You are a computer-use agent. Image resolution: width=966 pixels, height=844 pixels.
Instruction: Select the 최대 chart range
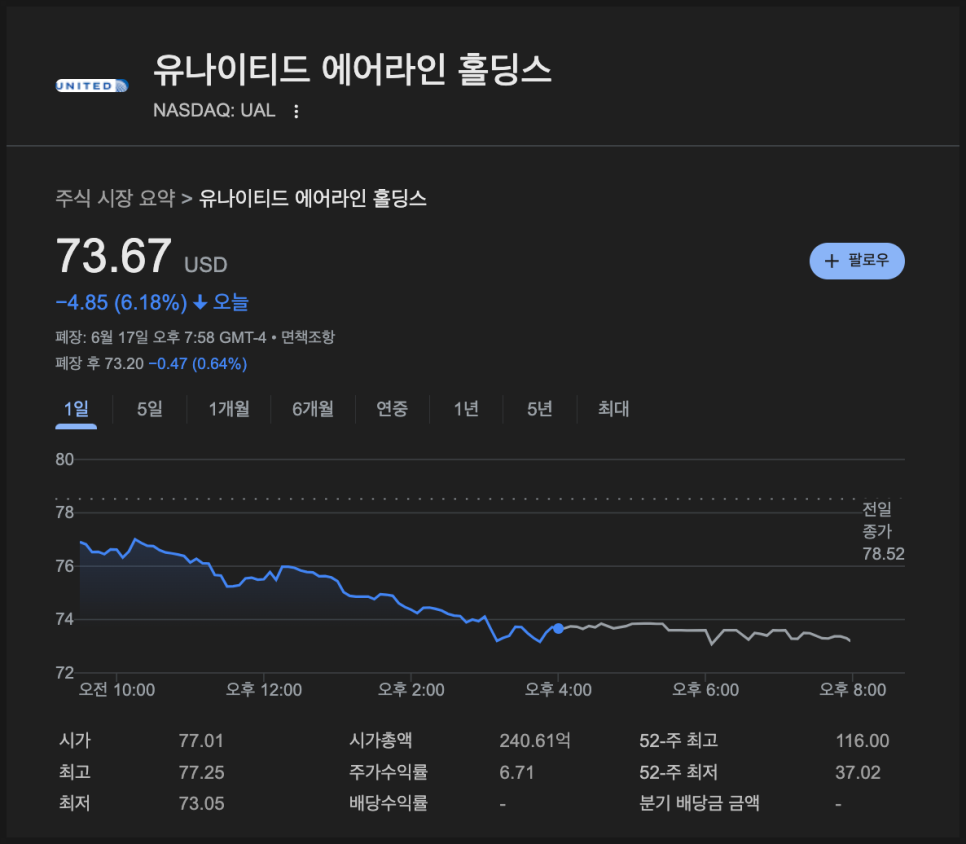[614, 408]
